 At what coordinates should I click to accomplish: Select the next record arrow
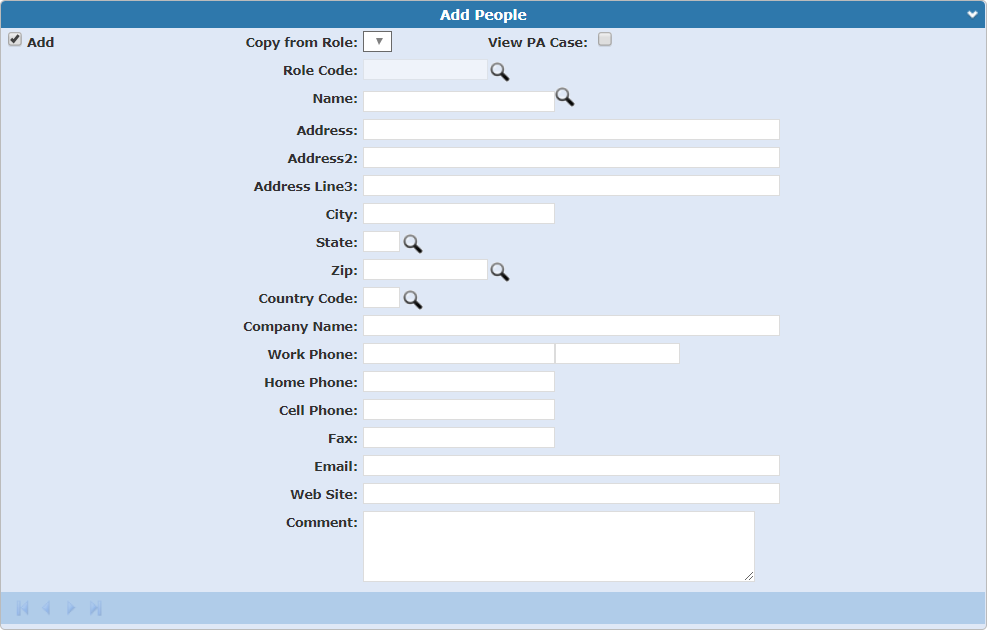[x=70, y=607]
